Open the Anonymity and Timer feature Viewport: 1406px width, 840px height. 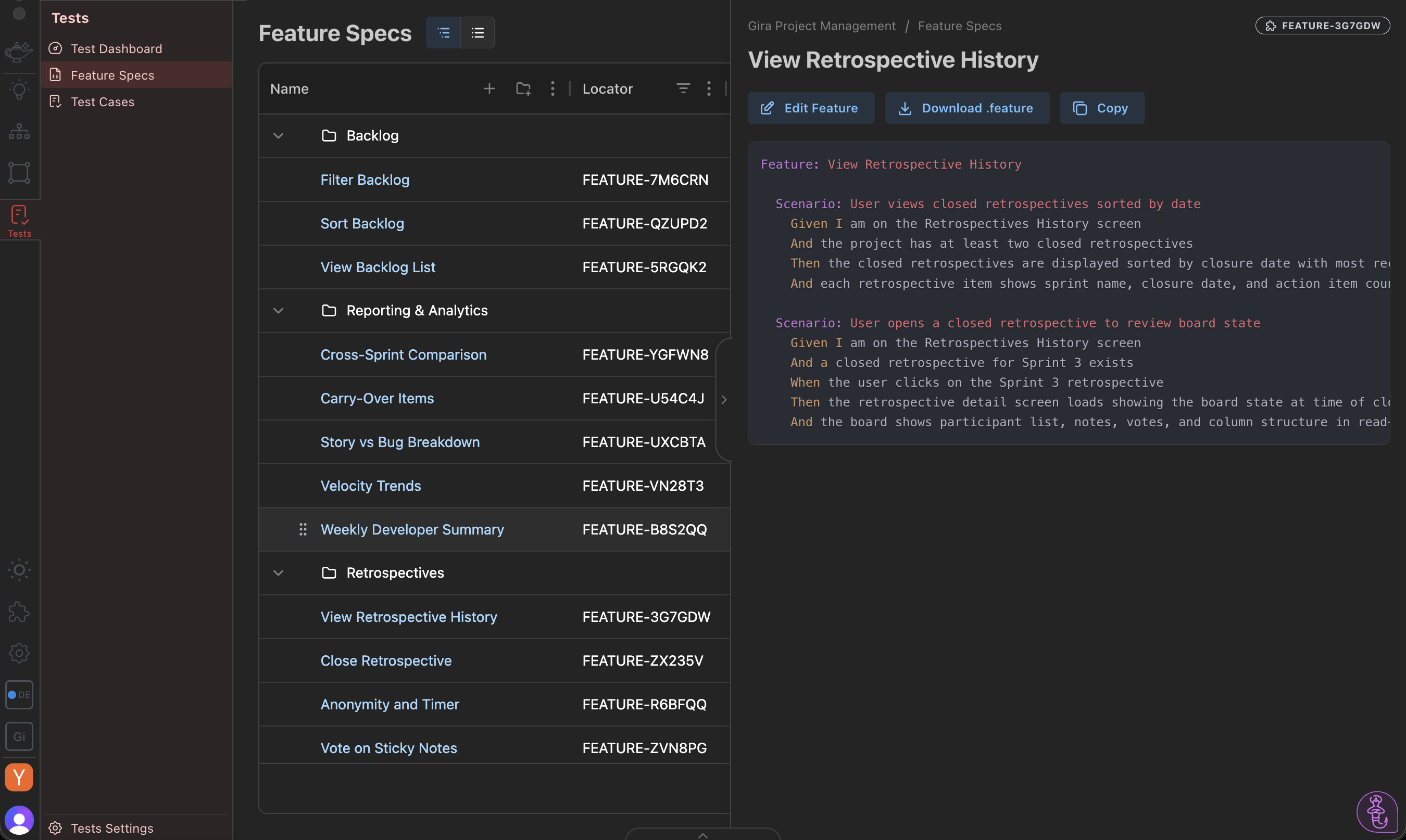coord(390,704)
